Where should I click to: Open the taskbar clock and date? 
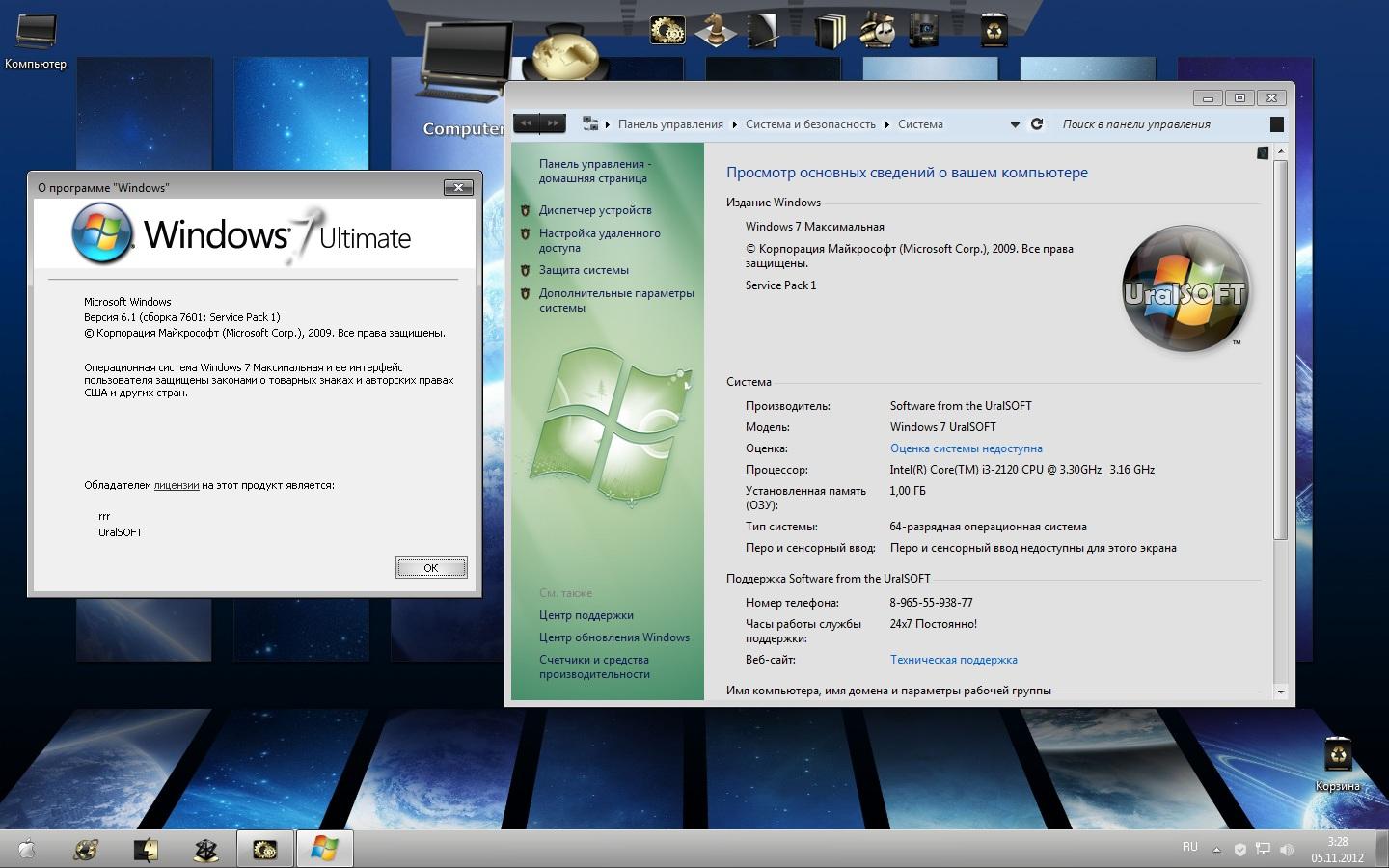click(1337, 850)
